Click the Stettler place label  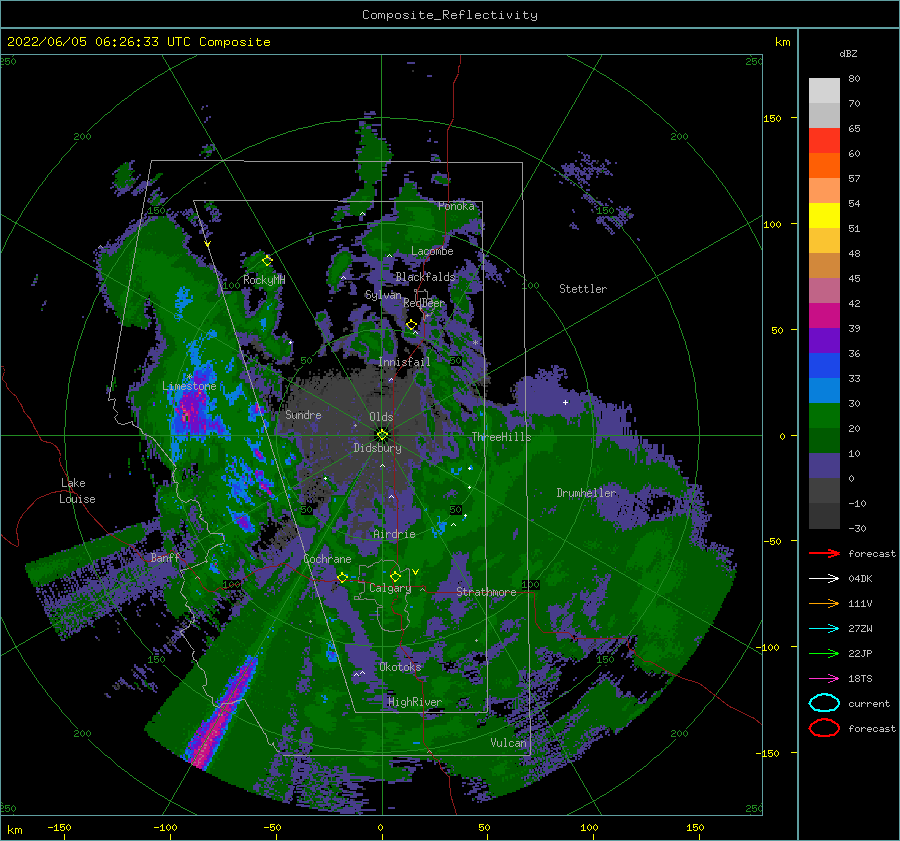click(x=583, y=289)
